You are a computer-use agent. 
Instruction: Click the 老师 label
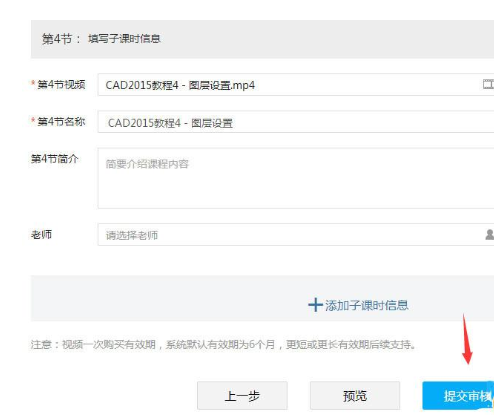point(41,235)
